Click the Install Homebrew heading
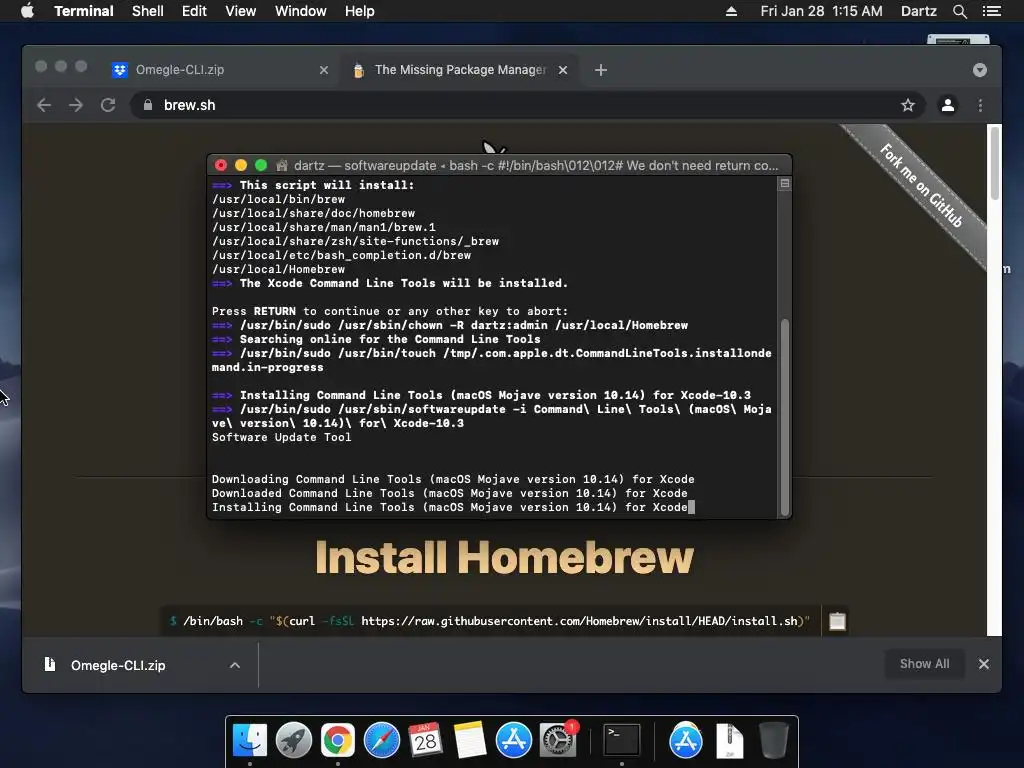 (x=504, y=557)
